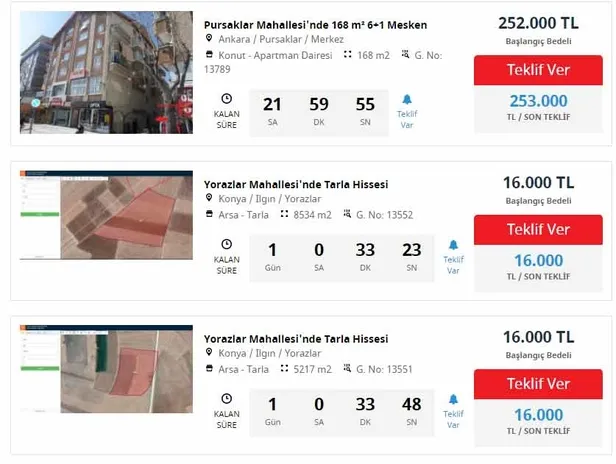
Task: Open the Pursaklar Mahallesi'nde 168 m² 6+1 Mesken title
Action: pyautogui.click(x=315, y=25)
